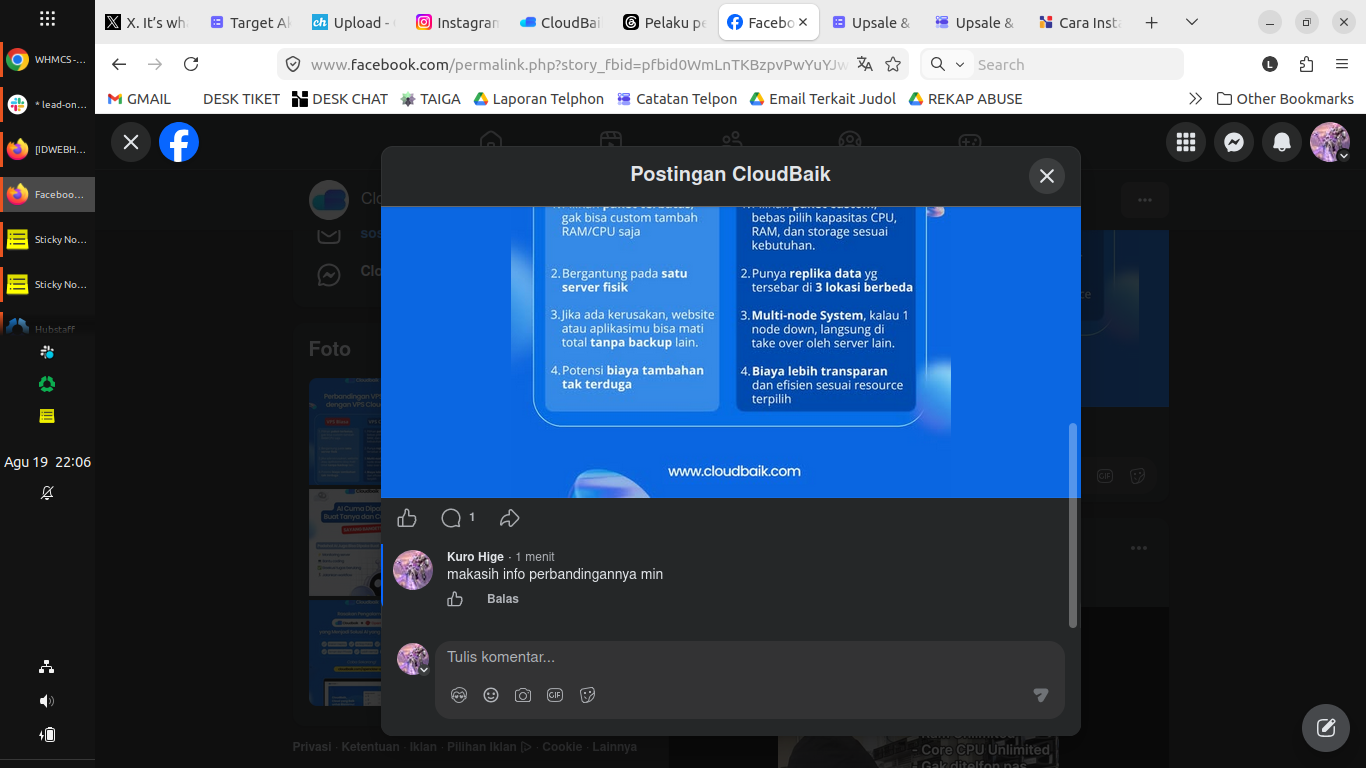Start a new message with the compose icon
Image resolution: width=1366 pixels, height=768 pixels.
coord(1326,728)
